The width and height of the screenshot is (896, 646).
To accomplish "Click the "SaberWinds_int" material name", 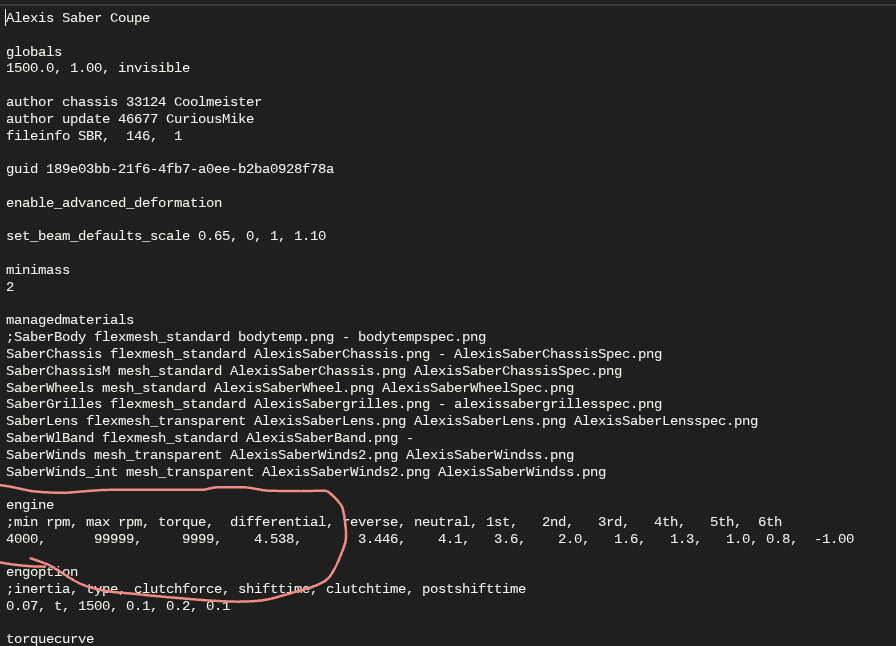I will point(62,472).
